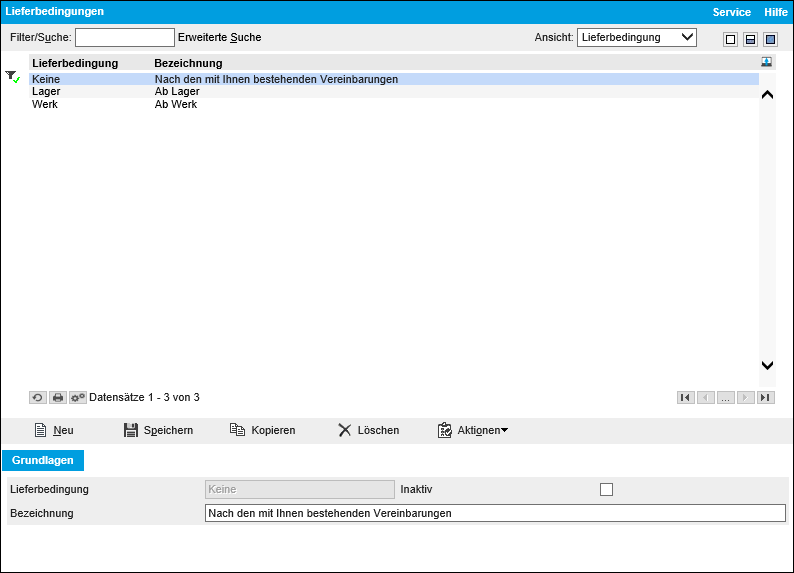Switch to split layout icon
The width and height of the screenshot is (794, 573).
pos(750,39)
